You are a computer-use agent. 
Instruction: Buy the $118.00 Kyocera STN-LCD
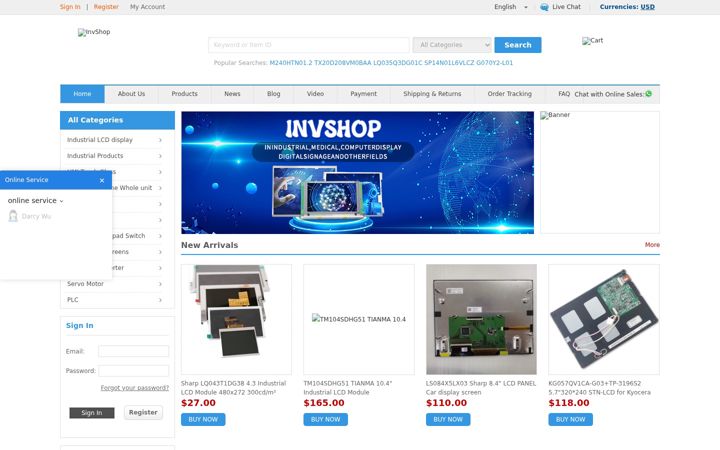(570, 420)
